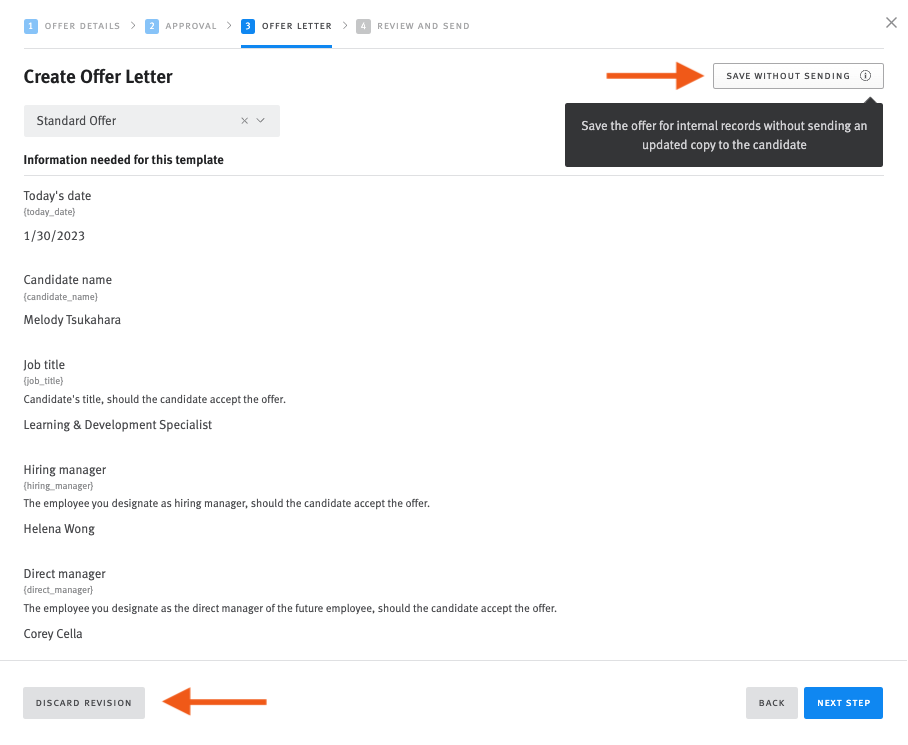The width and height of the screenshot is (908, 745).
Task: Close the Create Offer Letter dialog
Action: pyautogui.click(x=891, y=22)
